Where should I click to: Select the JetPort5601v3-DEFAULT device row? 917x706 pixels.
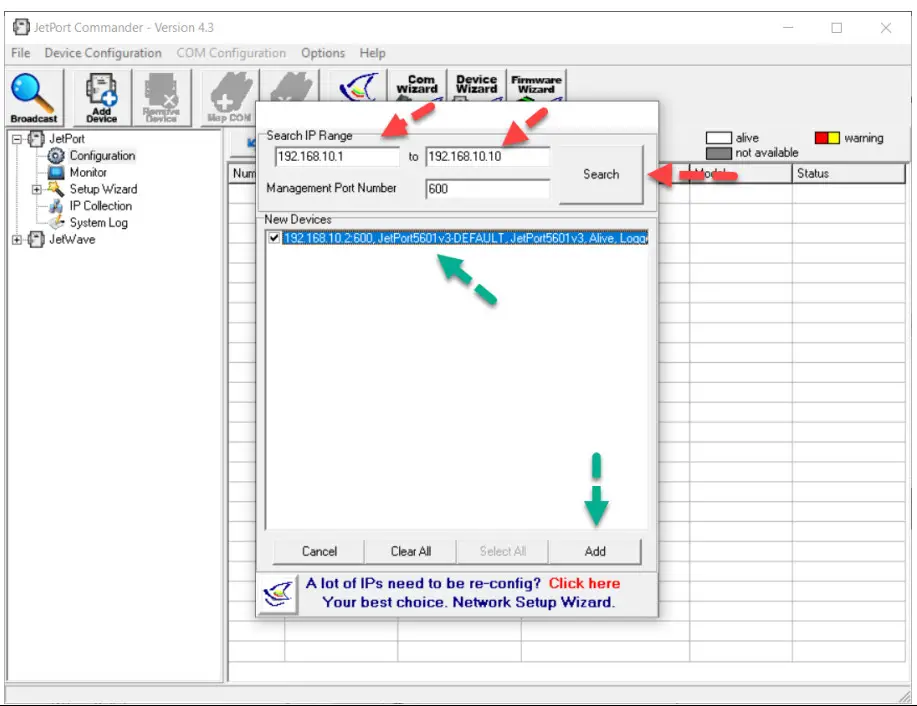tap(465, 238)
